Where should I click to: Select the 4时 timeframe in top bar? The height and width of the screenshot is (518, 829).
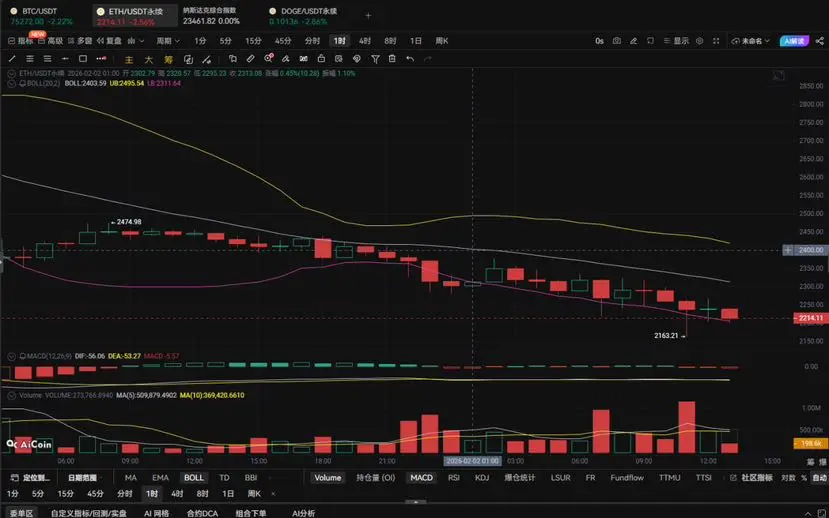(365, 41)
